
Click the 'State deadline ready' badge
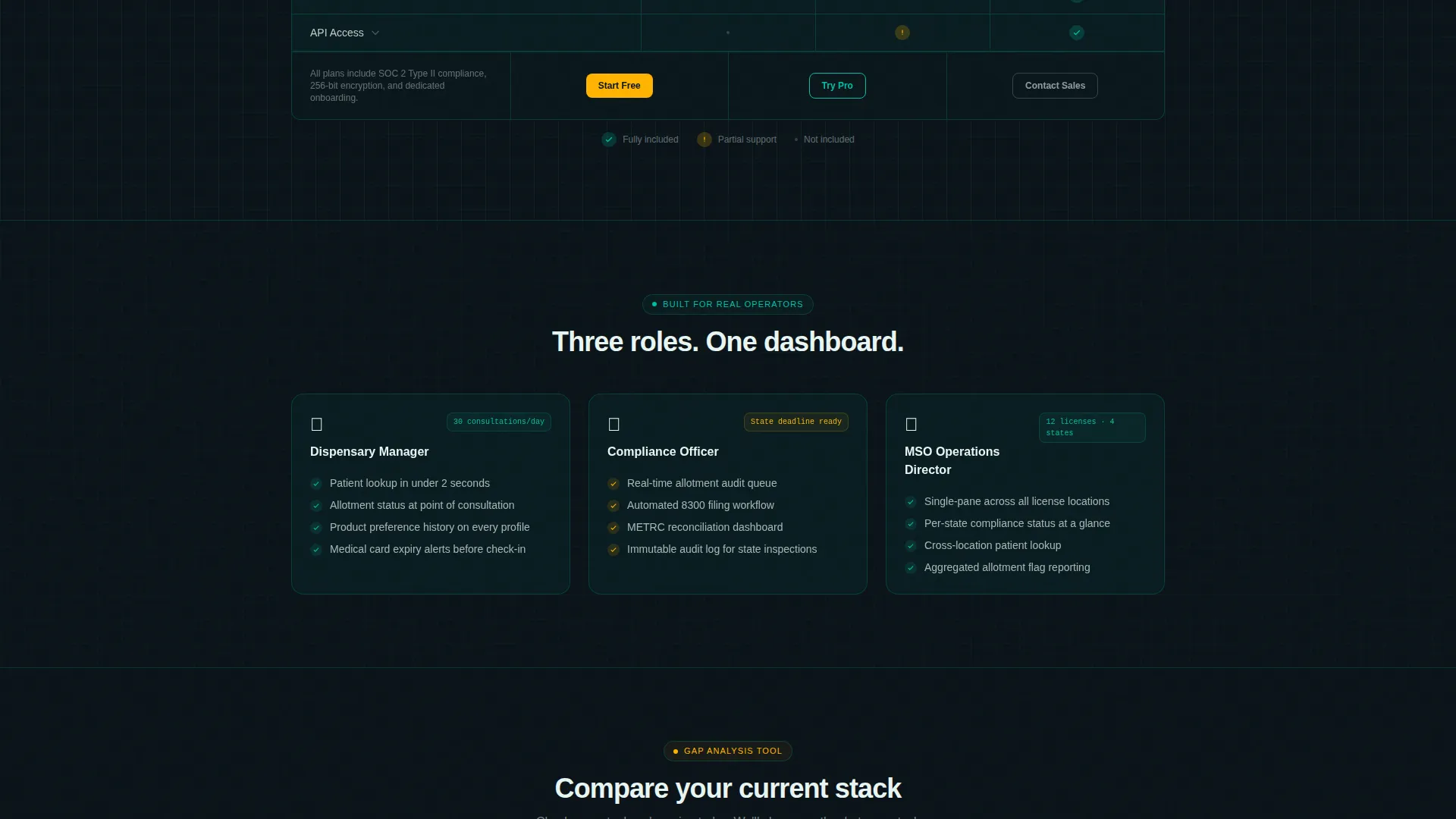tap(796, 422)
